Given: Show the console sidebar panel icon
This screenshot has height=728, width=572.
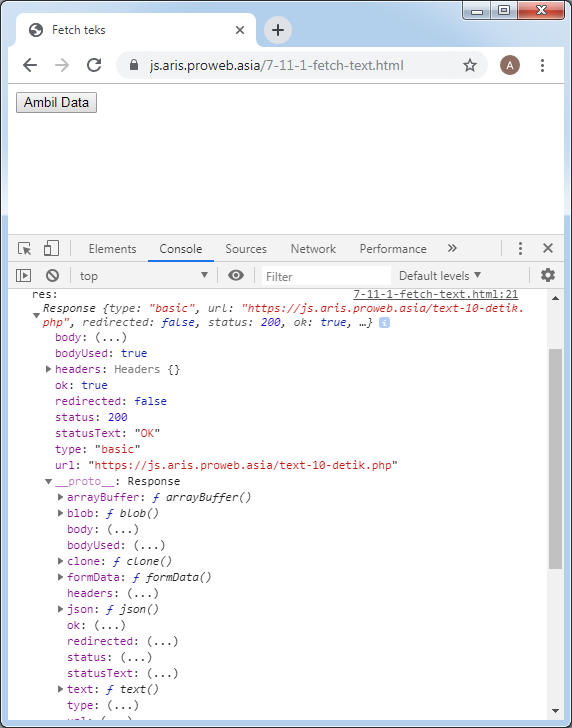Looking at the screenshot, I should (23, 276).
